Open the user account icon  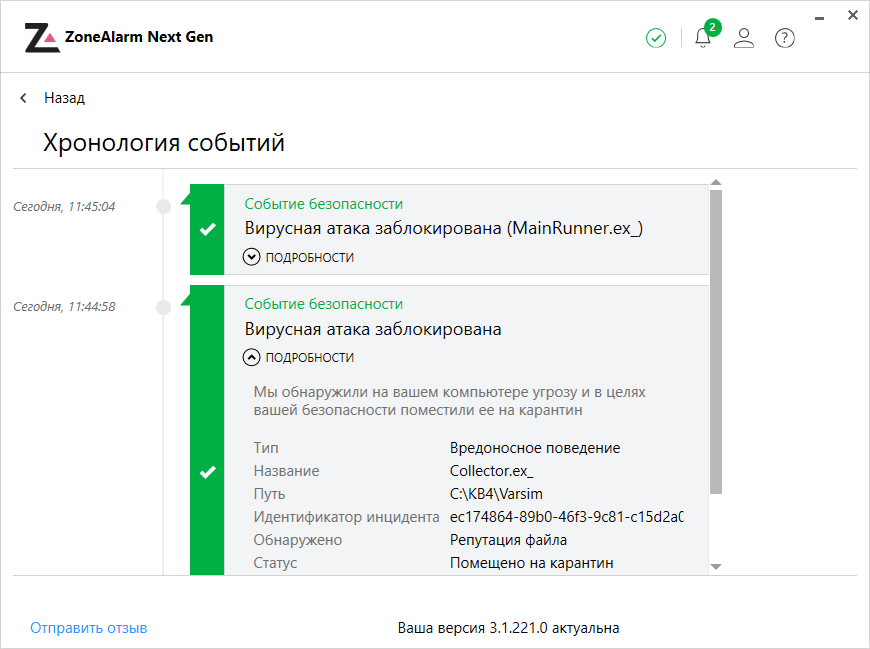743,38
